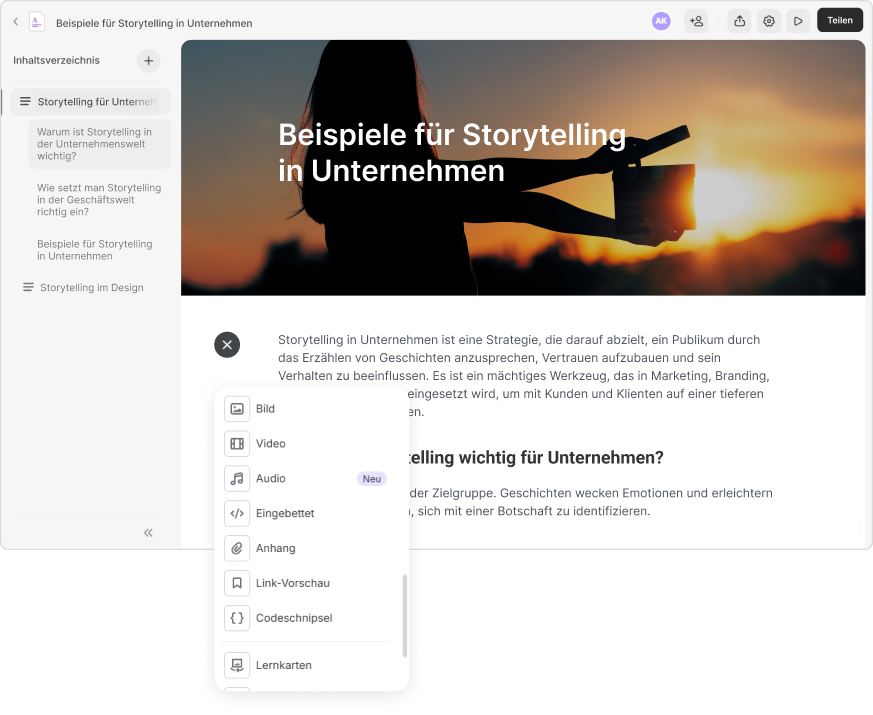Image resolution: width=873 pixels, height=715 pixels.
Task: Choose Audio music note icon
Action: coord(237,479)
